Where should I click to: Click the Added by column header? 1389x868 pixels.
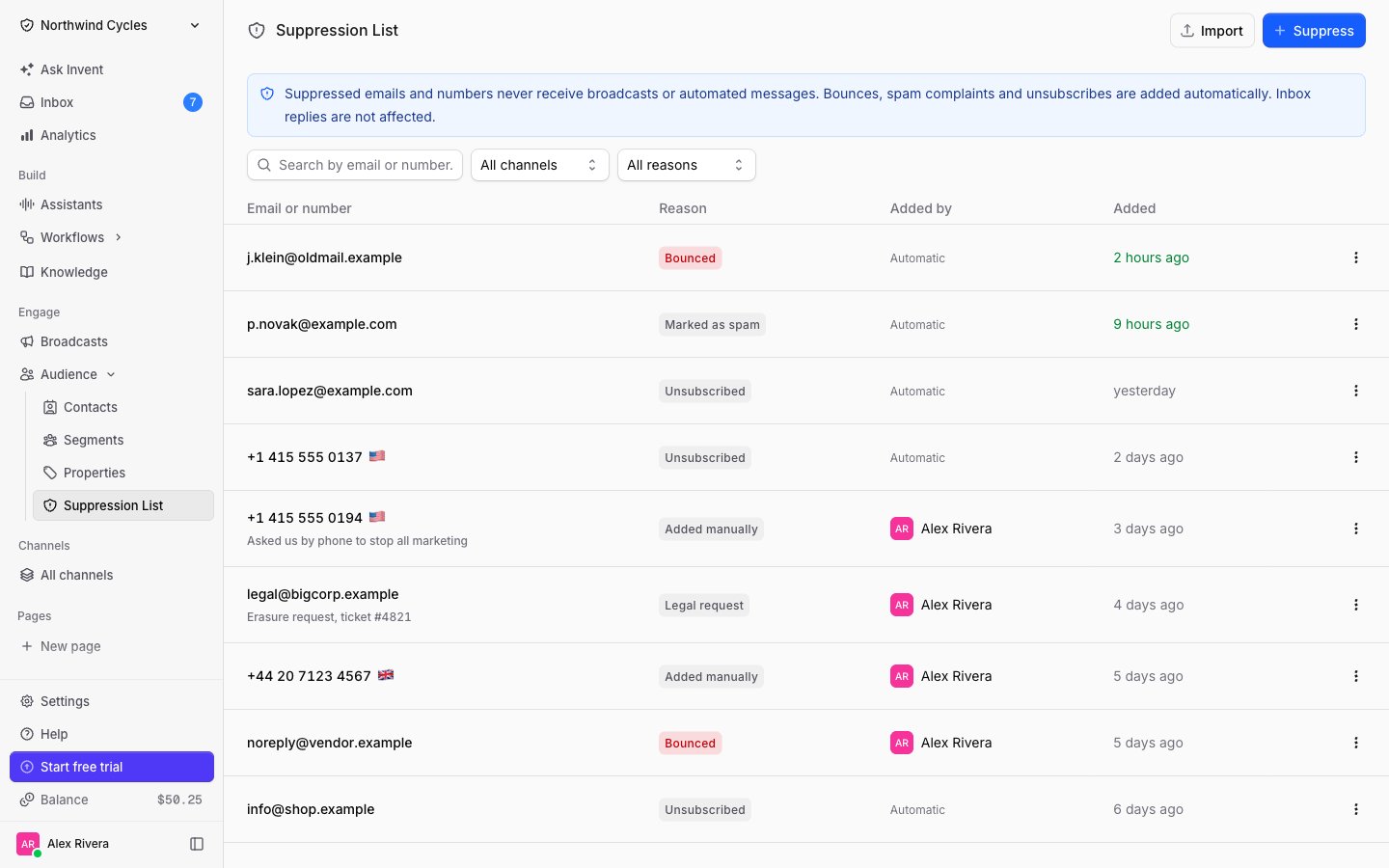(x=921, y=208)
